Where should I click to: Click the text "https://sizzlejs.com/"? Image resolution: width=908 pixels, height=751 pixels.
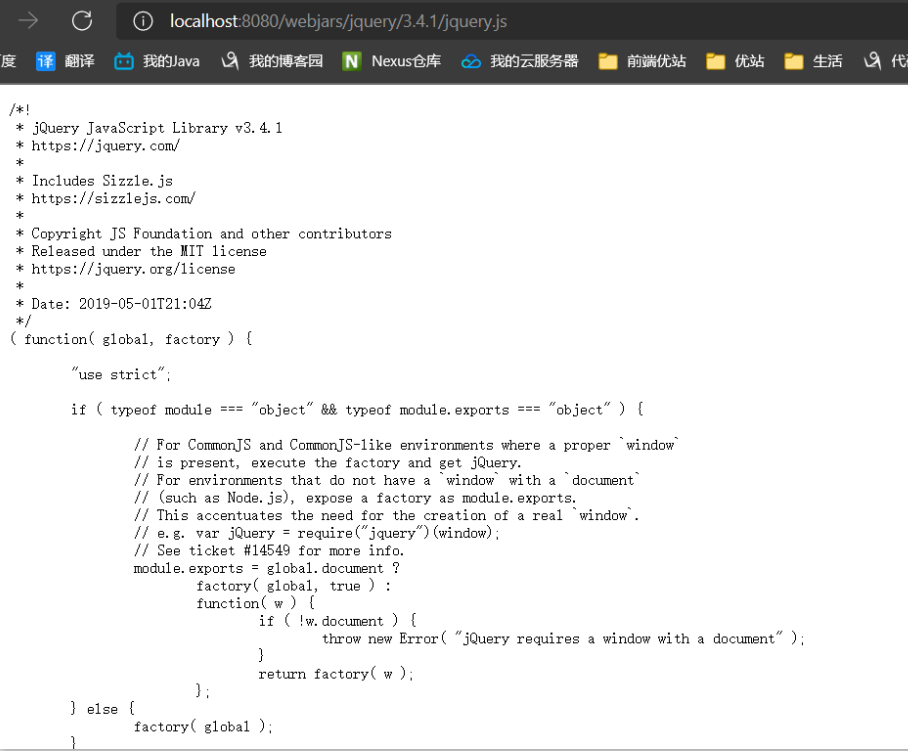[114, 199]
